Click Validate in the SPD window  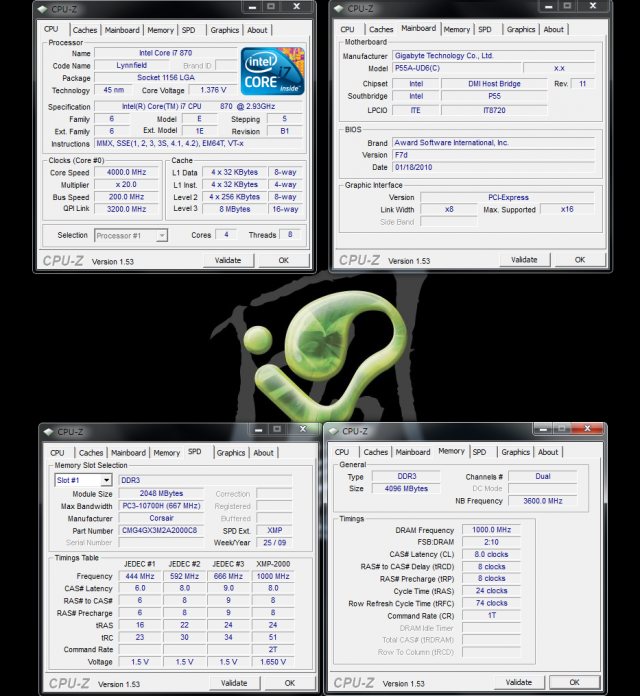click(x=234, y=683)
